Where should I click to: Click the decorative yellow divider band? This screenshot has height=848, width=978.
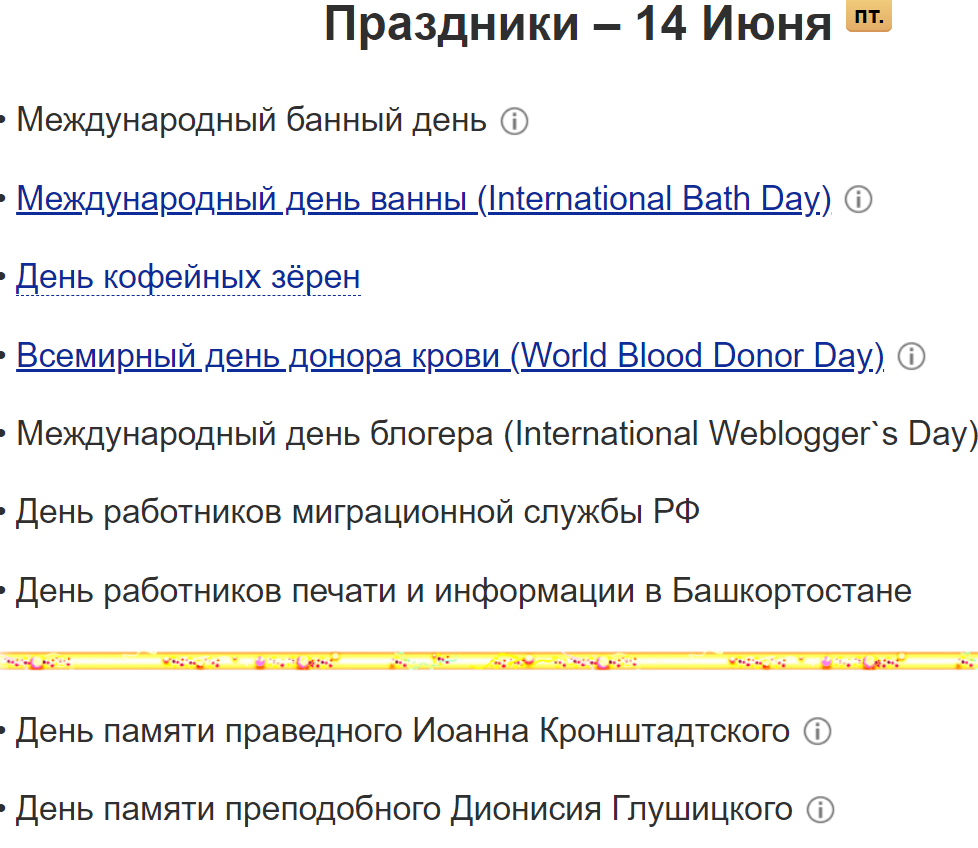489,660
